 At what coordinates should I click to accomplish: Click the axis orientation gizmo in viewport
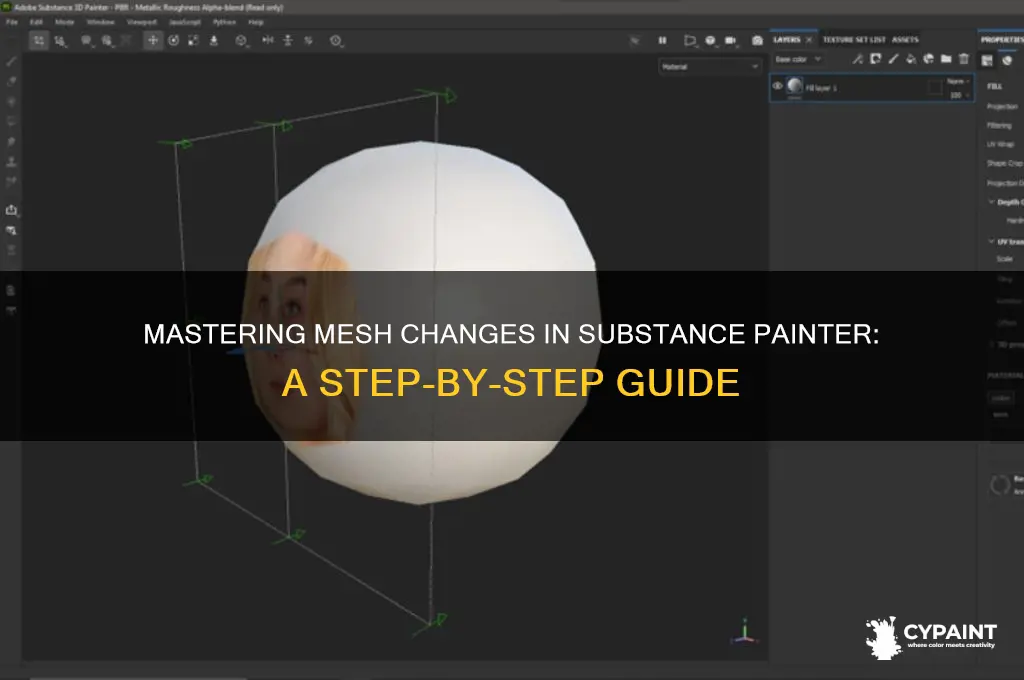click(x=744, y=632)
